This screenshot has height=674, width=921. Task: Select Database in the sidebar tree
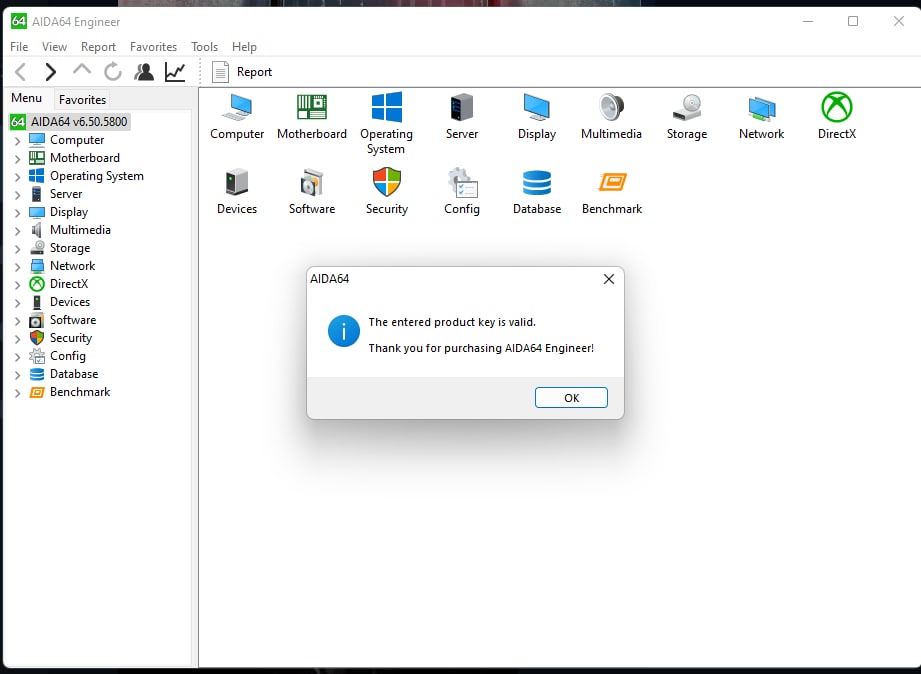(x=74, y=374)
